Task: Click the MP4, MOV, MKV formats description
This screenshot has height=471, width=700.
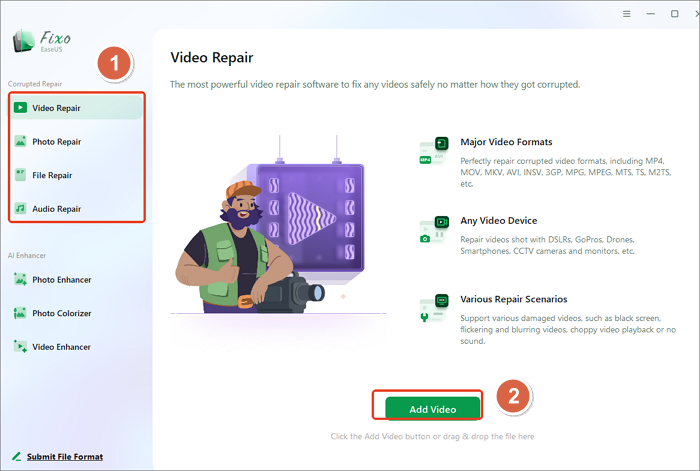Action: (x=566, y=172)
